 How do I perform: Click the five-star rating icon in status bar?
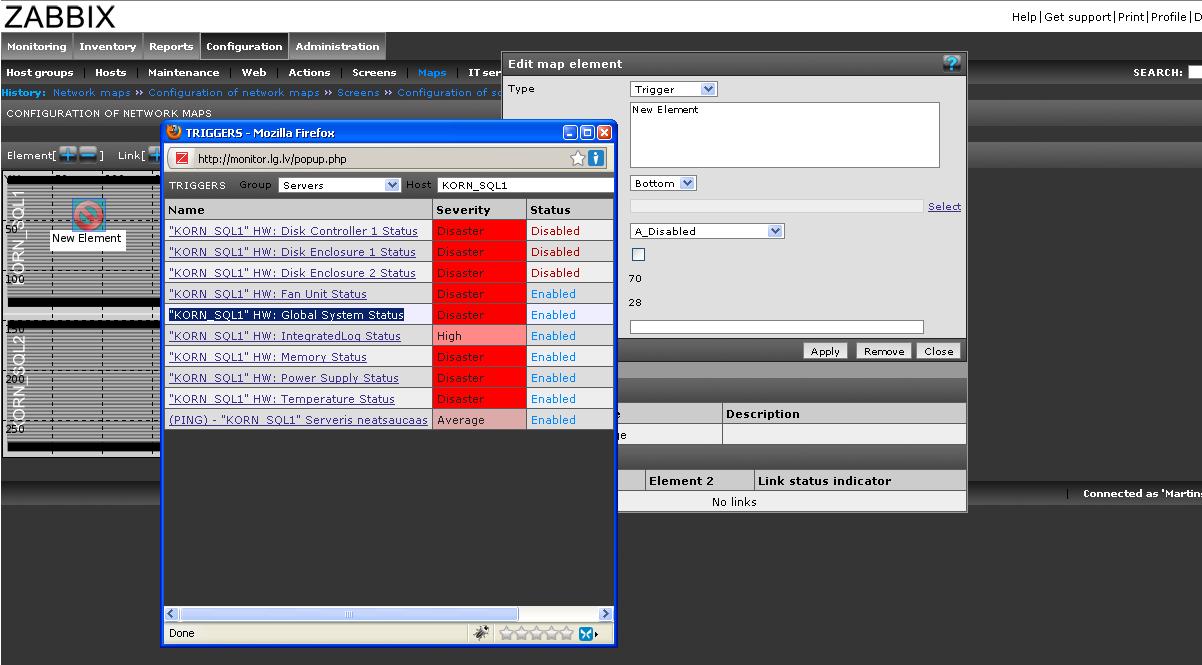coord(536,633)
